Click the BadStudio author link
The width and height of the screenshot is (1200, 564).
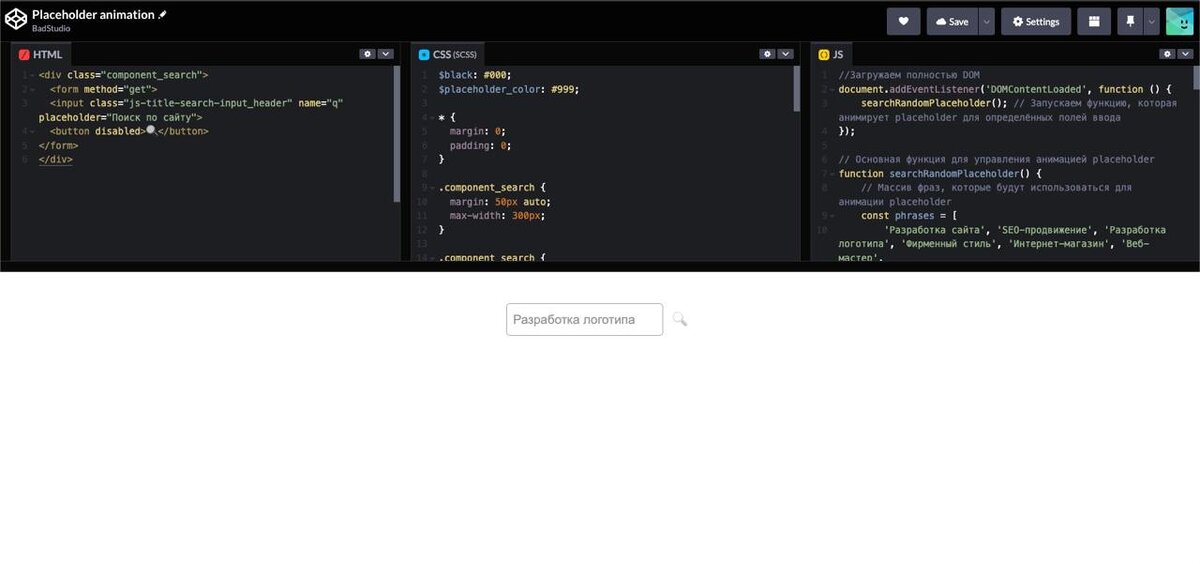coord(51,28)
